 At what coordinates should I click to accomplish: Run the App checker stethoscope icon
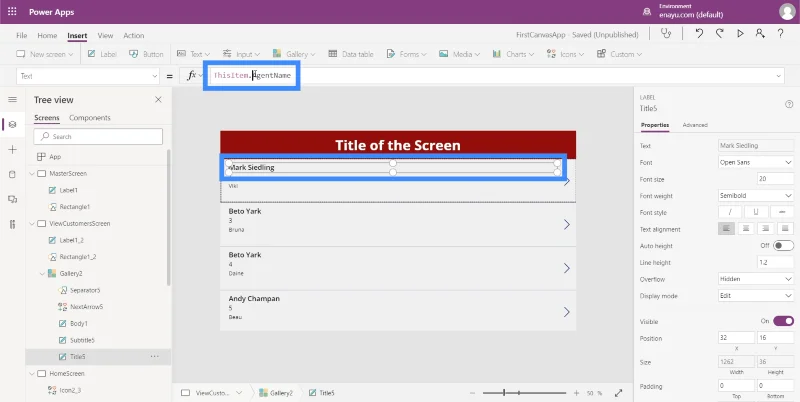tap(666, 34)
